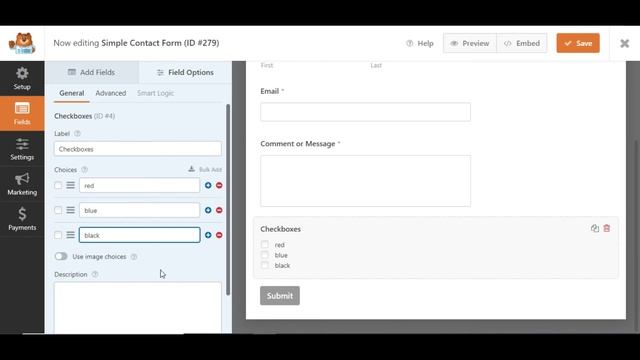
Task: Check the blue preview checkbox
Action: 264,255
